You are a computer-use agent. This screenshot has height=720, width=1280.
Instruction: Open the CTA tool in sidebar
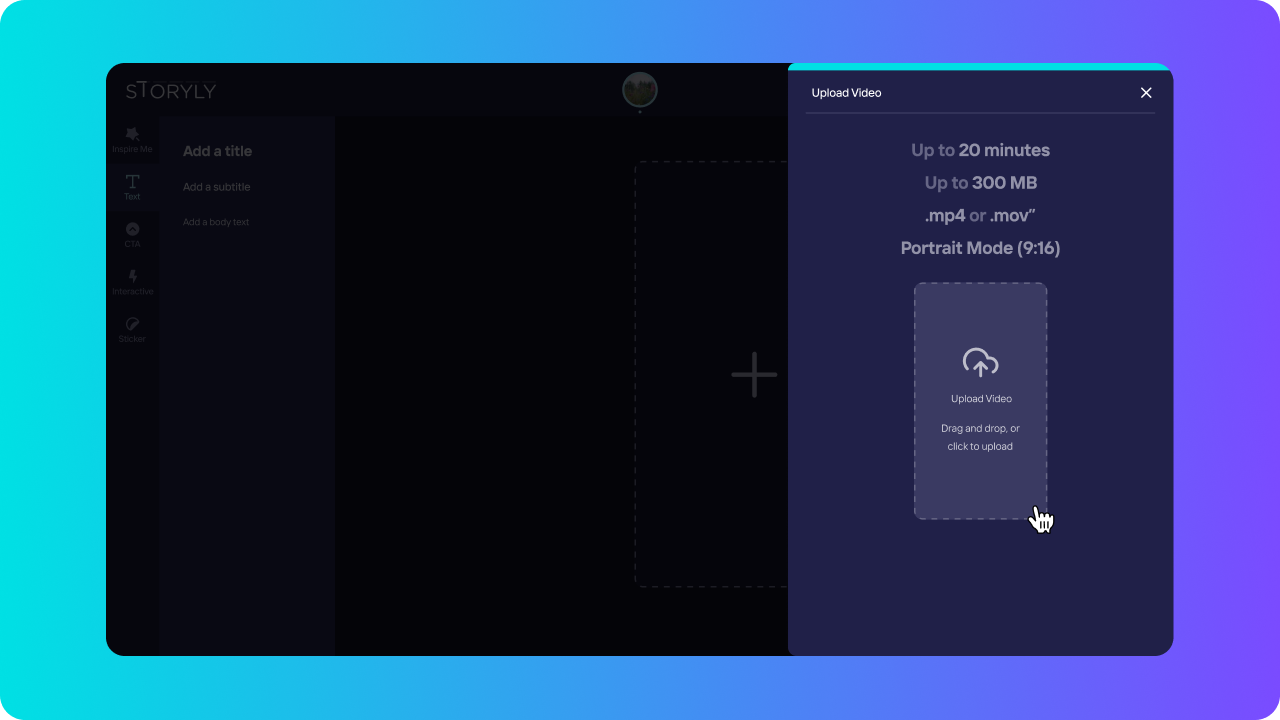132,235
